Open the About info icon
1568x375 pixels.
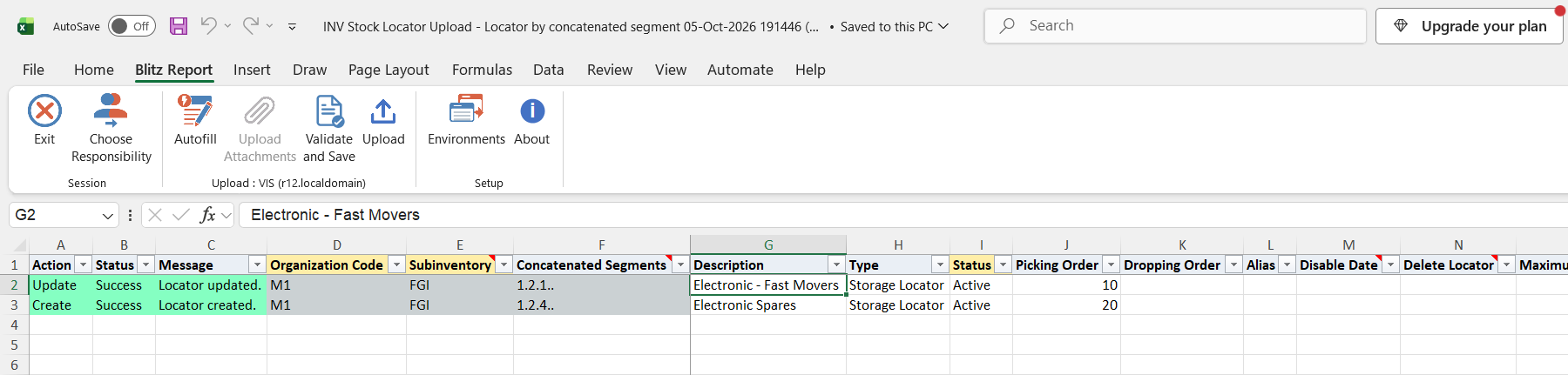[532, 111]
